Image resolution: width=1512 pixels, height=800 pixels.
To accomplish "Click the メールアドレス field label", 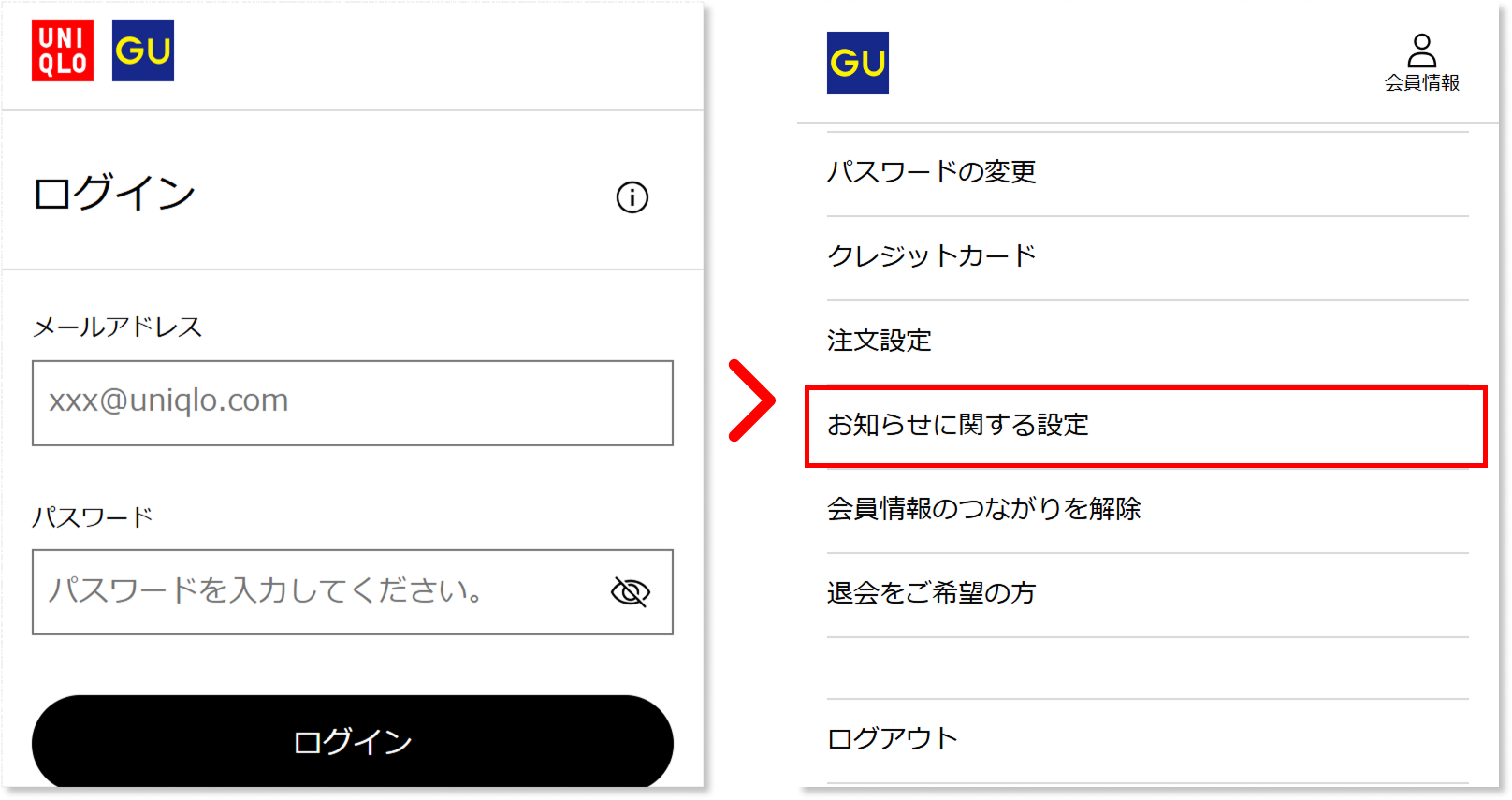I will (x=118, y=327).
